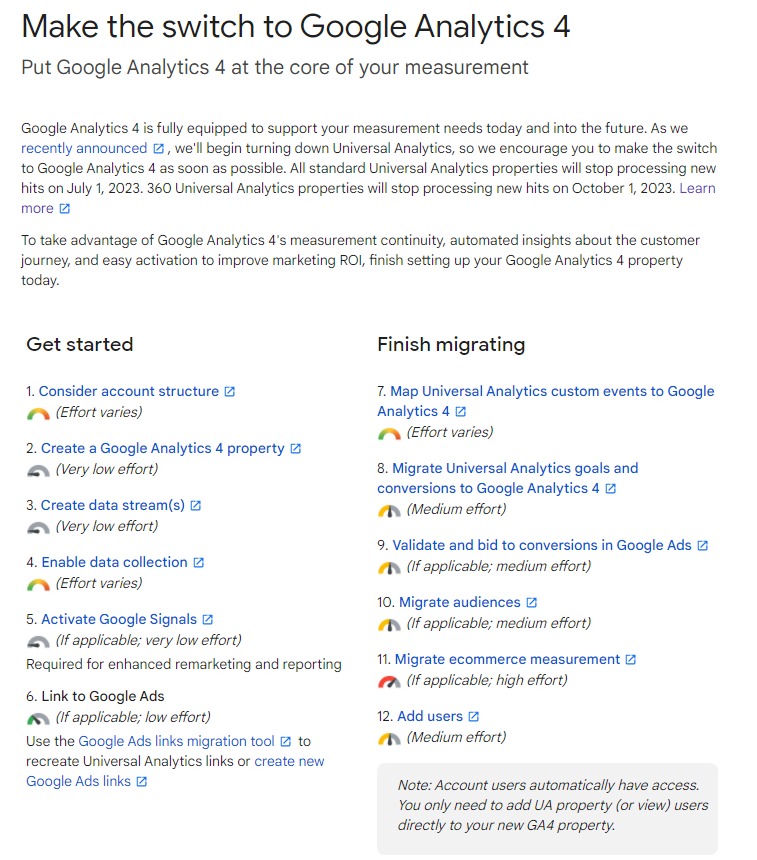The width and height of the screenshot is (757, 860).
Task: Click external-link icon after recently announced
Action: click(158, 149)
